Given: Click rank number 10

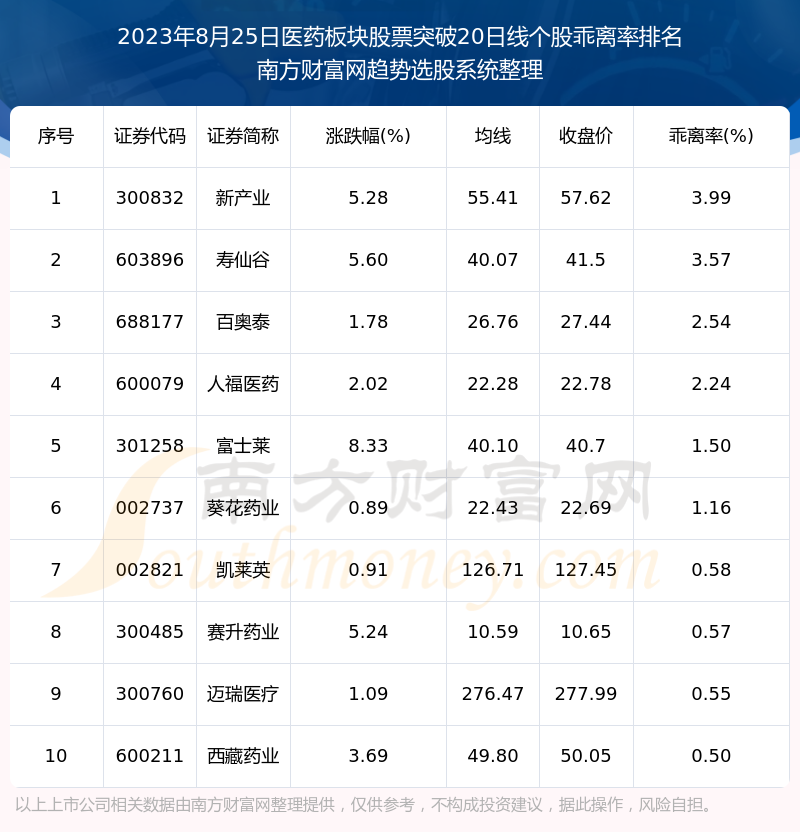Looking at the screenshot, I should click(56, 756).
